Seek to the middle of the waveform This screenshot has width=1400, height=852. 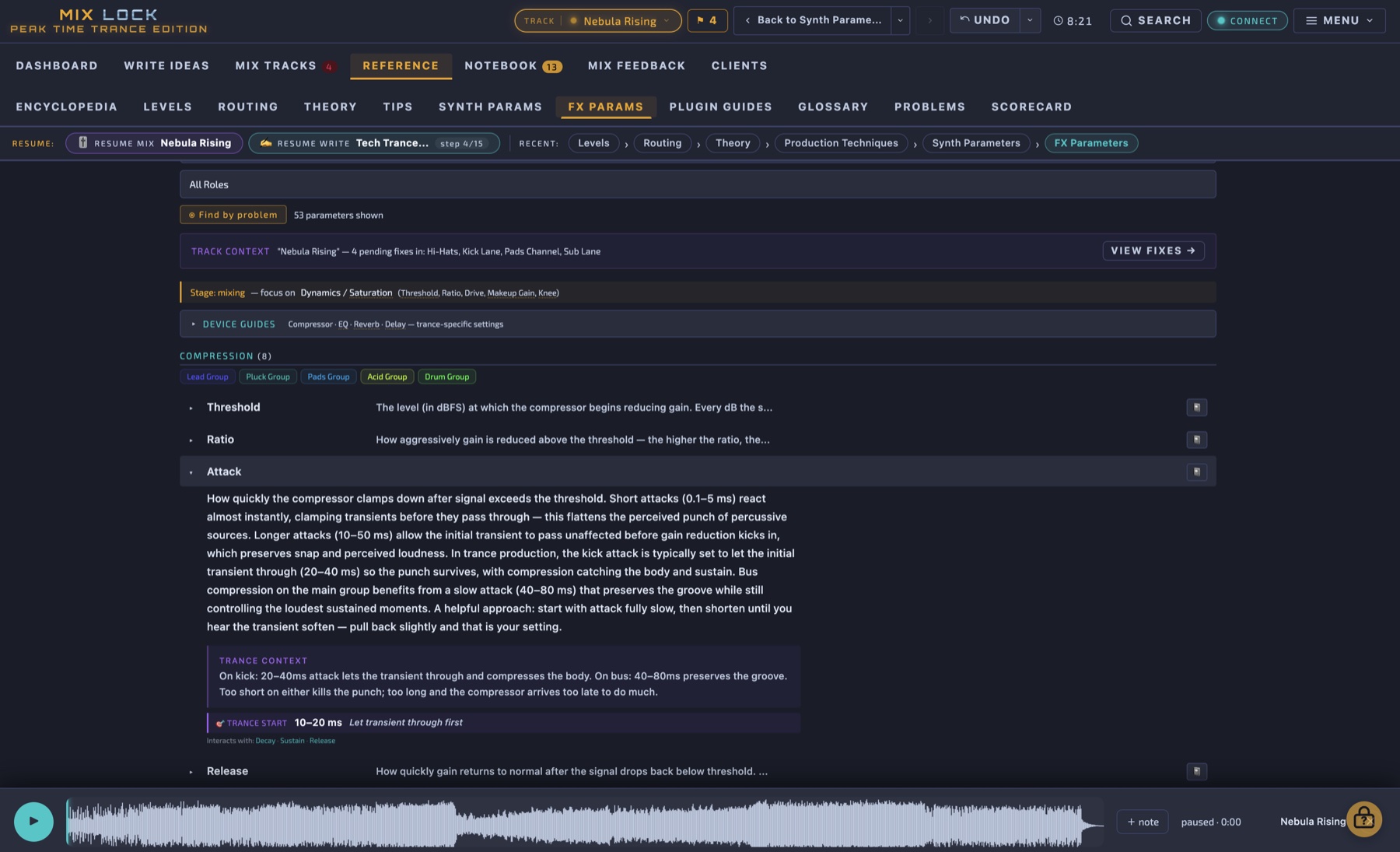point(585,822)
